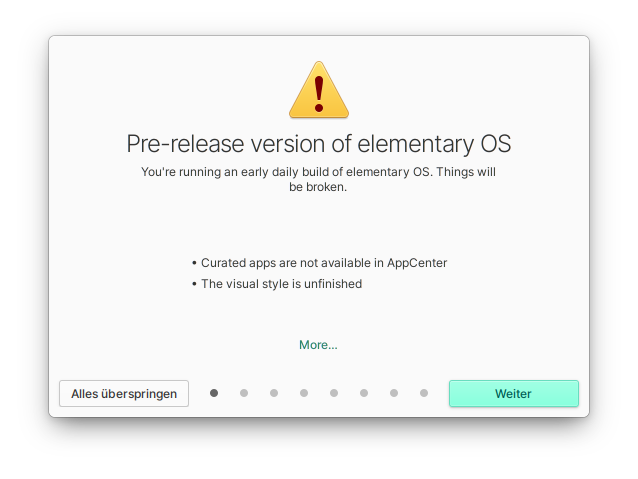Click the word AppCenter in the bullet list

point(417,263)
